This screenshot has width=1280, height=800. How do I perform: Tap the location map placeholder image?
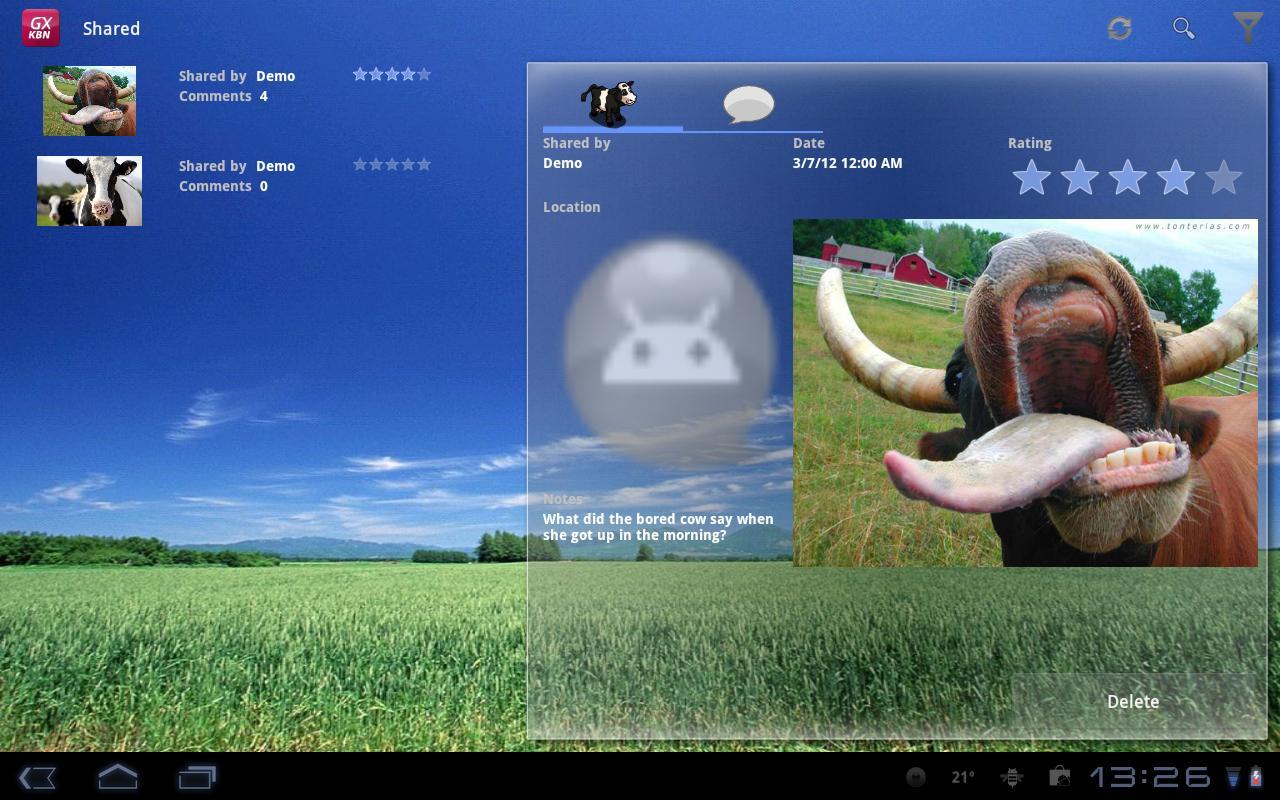pyautogui.click(x=669, y=350)
